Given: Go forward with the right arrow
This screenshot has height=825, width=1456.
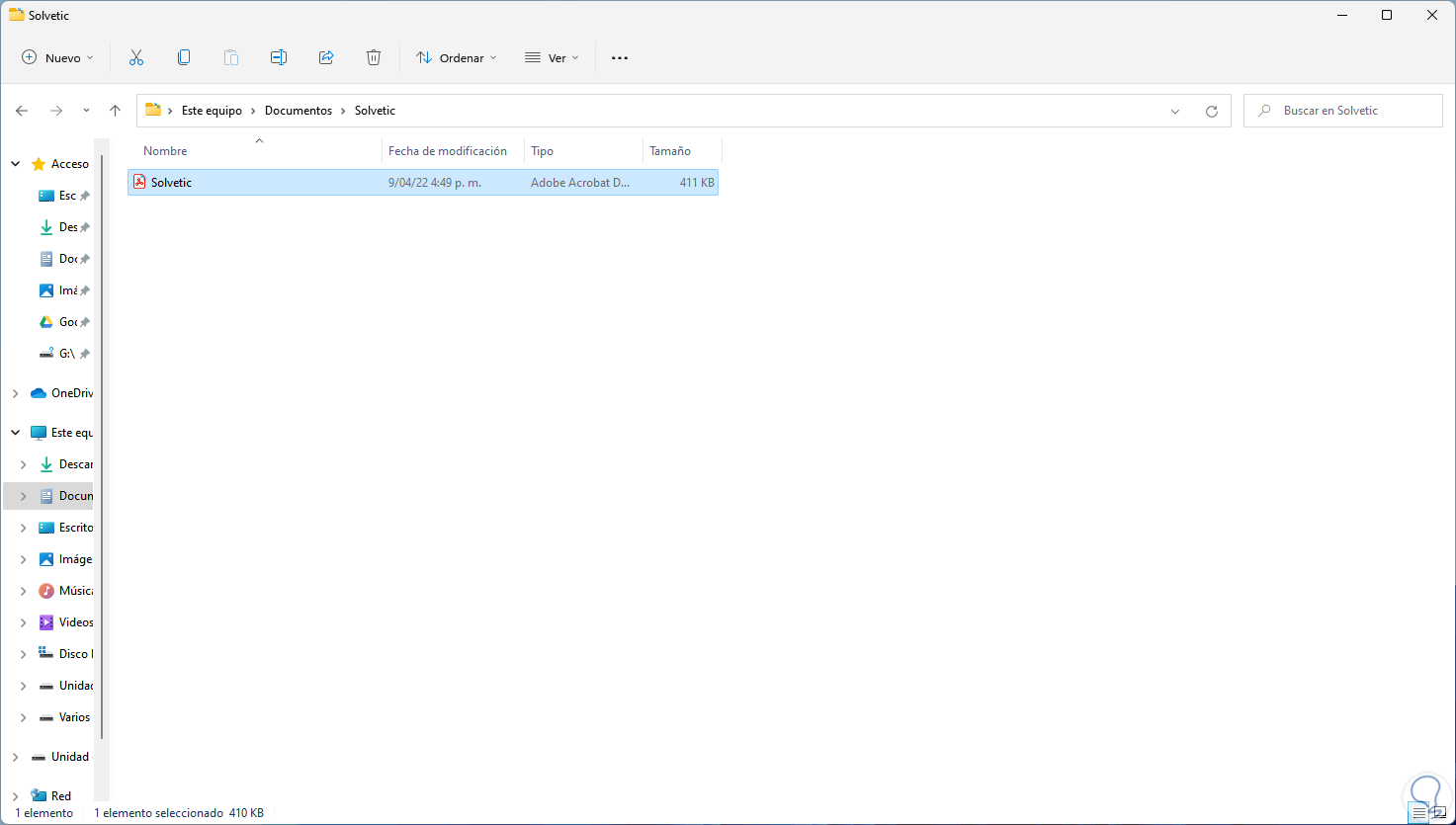Looking at the screenshot, I should pos(56,111).
